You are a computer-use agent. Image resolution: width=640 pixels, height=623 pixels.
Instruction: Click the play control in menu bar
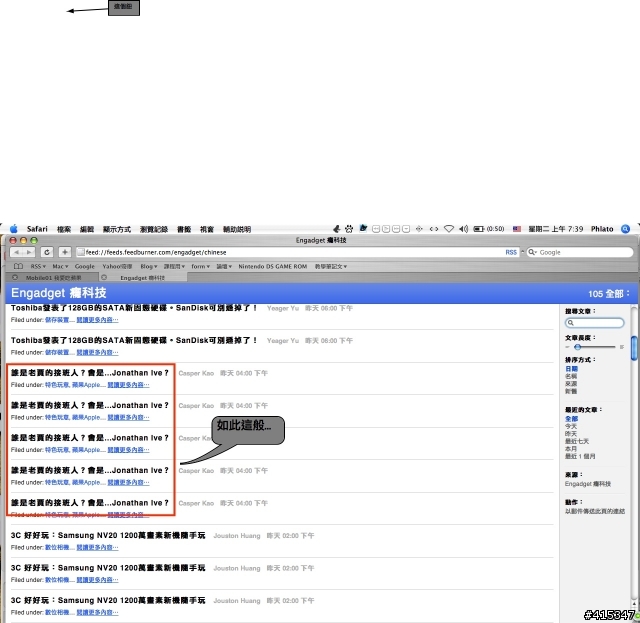tap(386, 229)
